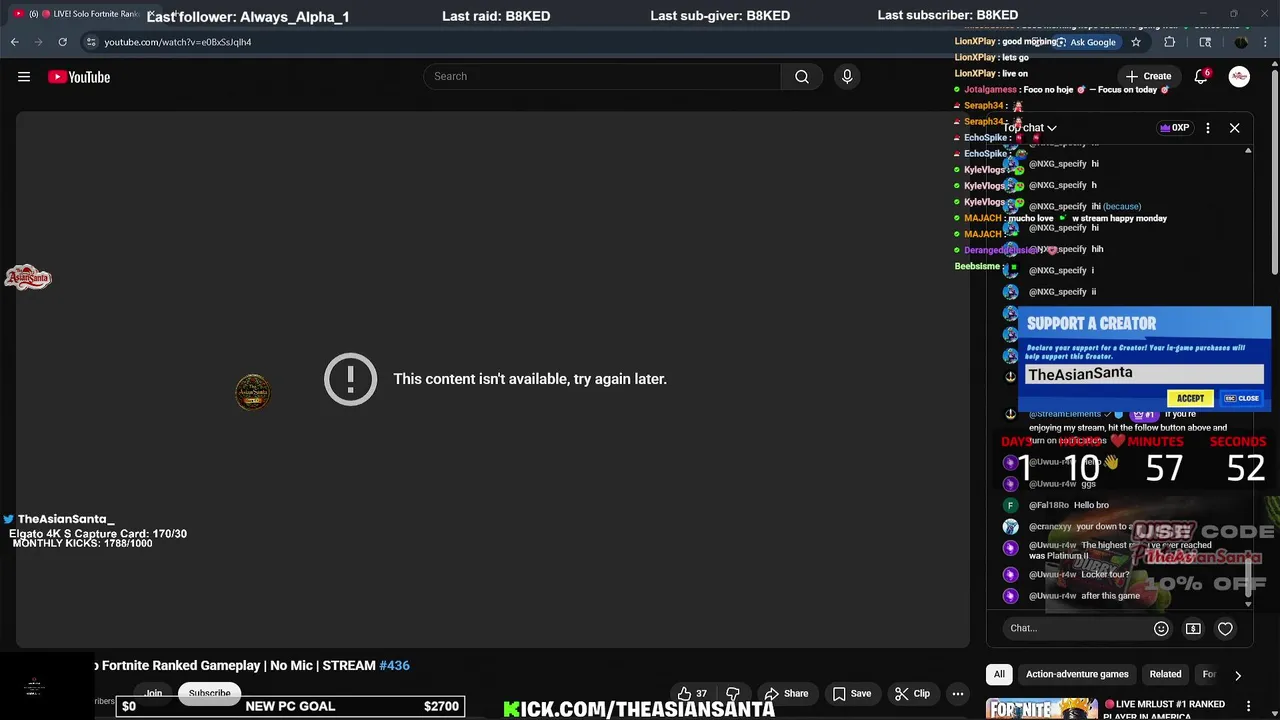
Task: Open site information icon beside the URL
Action: click(91, 42)
